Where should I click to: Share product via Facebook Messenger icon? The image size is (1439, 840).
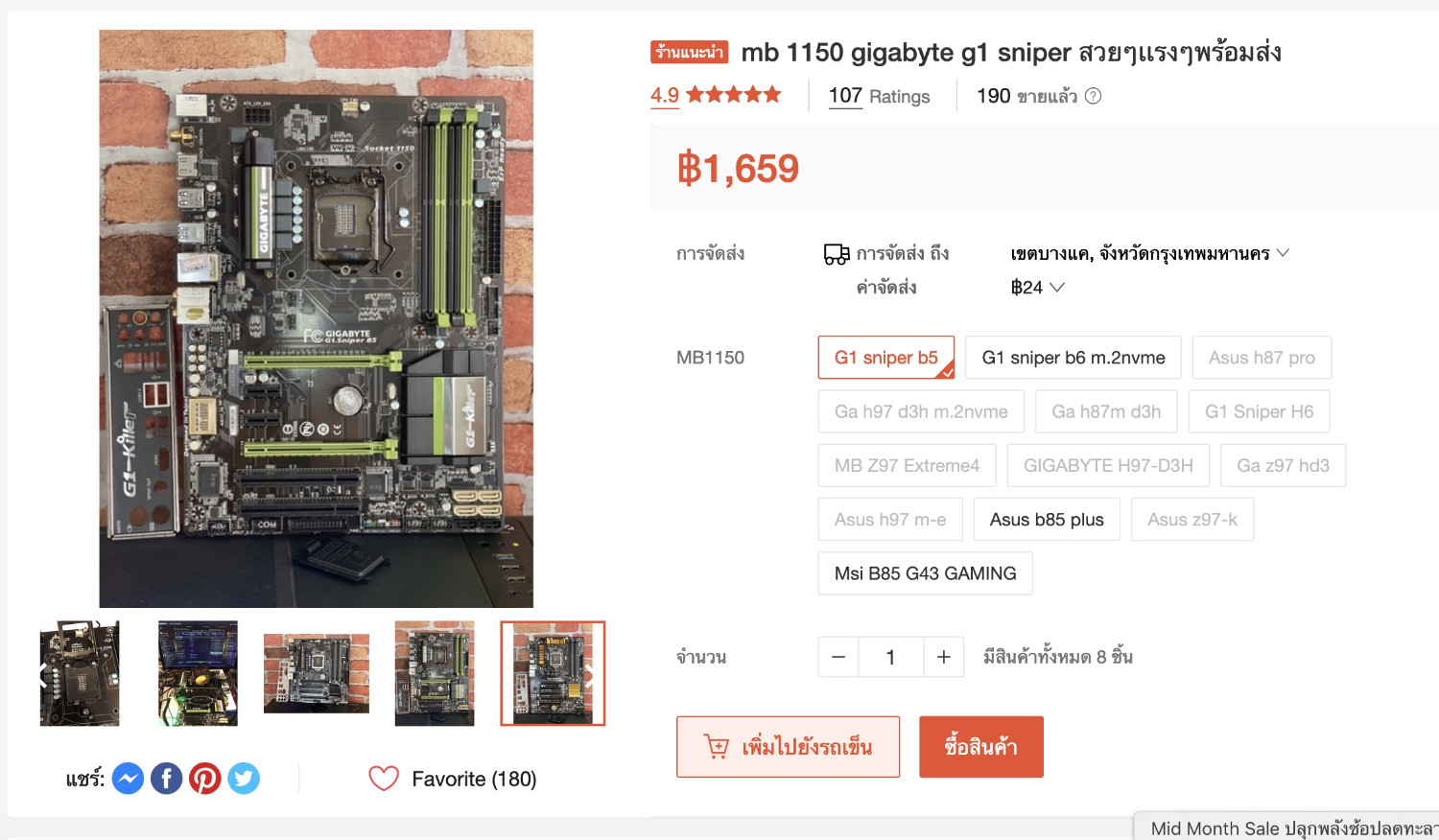[128, 779]
